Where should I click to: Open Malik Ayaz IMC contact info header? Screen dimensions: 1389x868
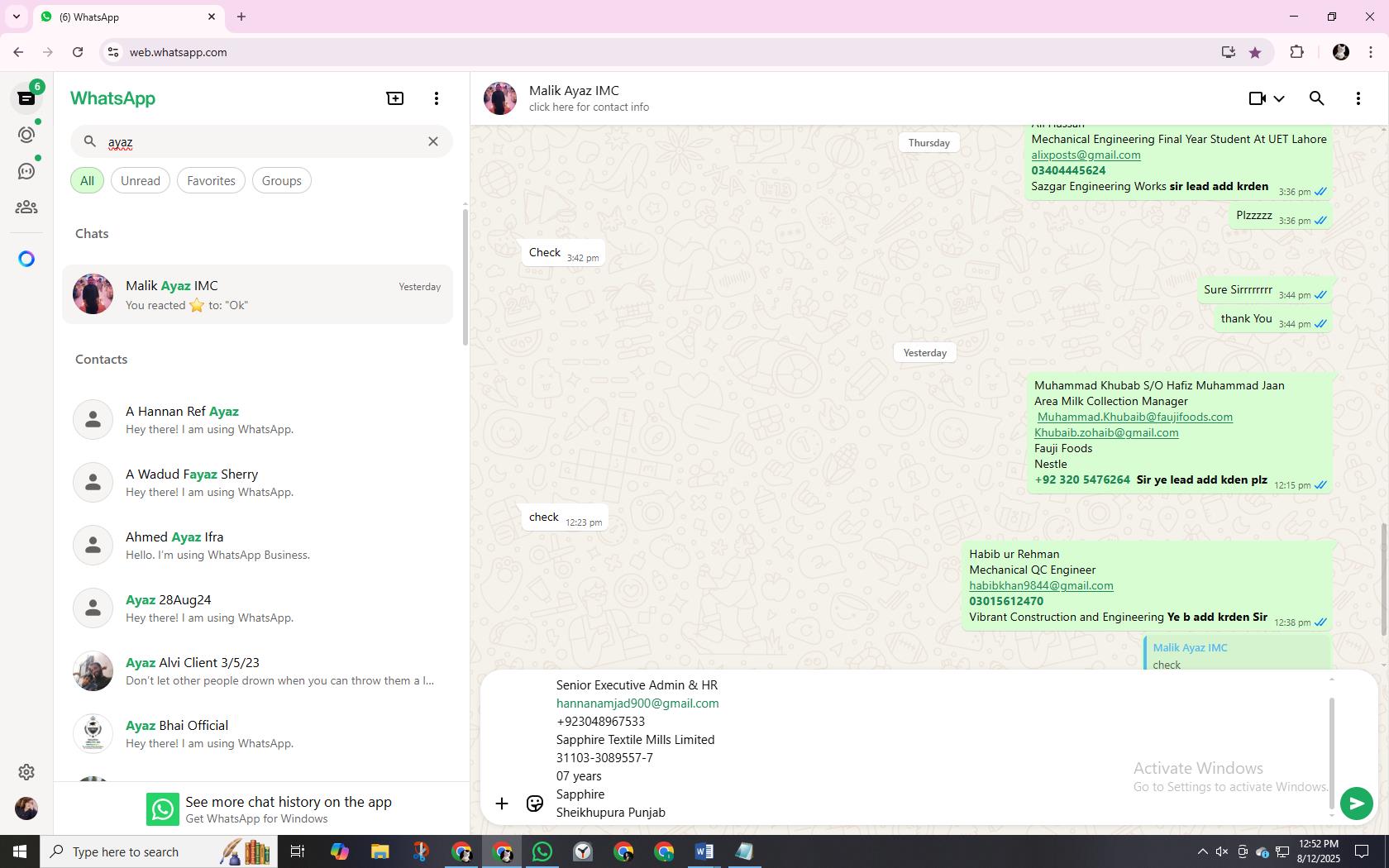click(589, 98)
